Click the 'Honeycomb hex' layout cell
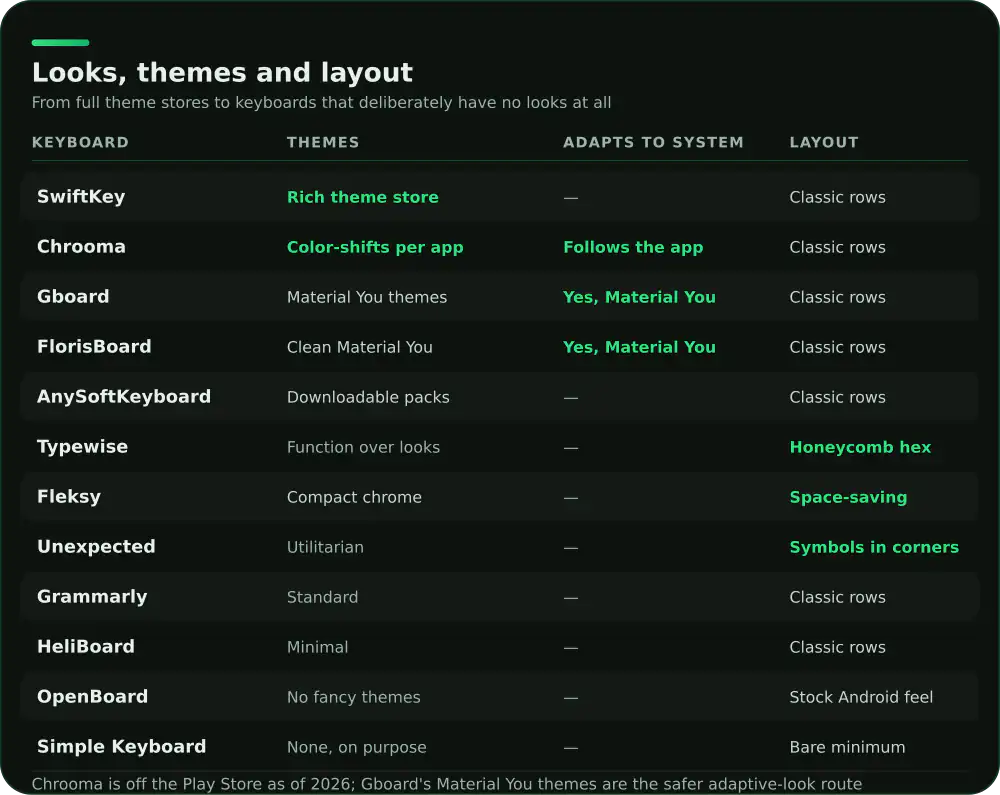Screen dimensions: 1000x795 [860, 447]
